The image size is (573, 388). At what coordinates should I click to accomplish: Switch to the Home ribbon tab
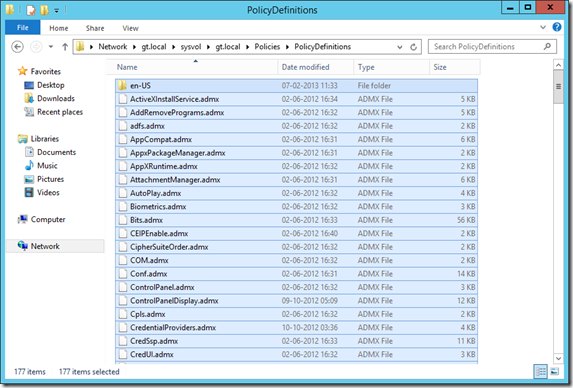pyautogui.click(x=58, y=28)
